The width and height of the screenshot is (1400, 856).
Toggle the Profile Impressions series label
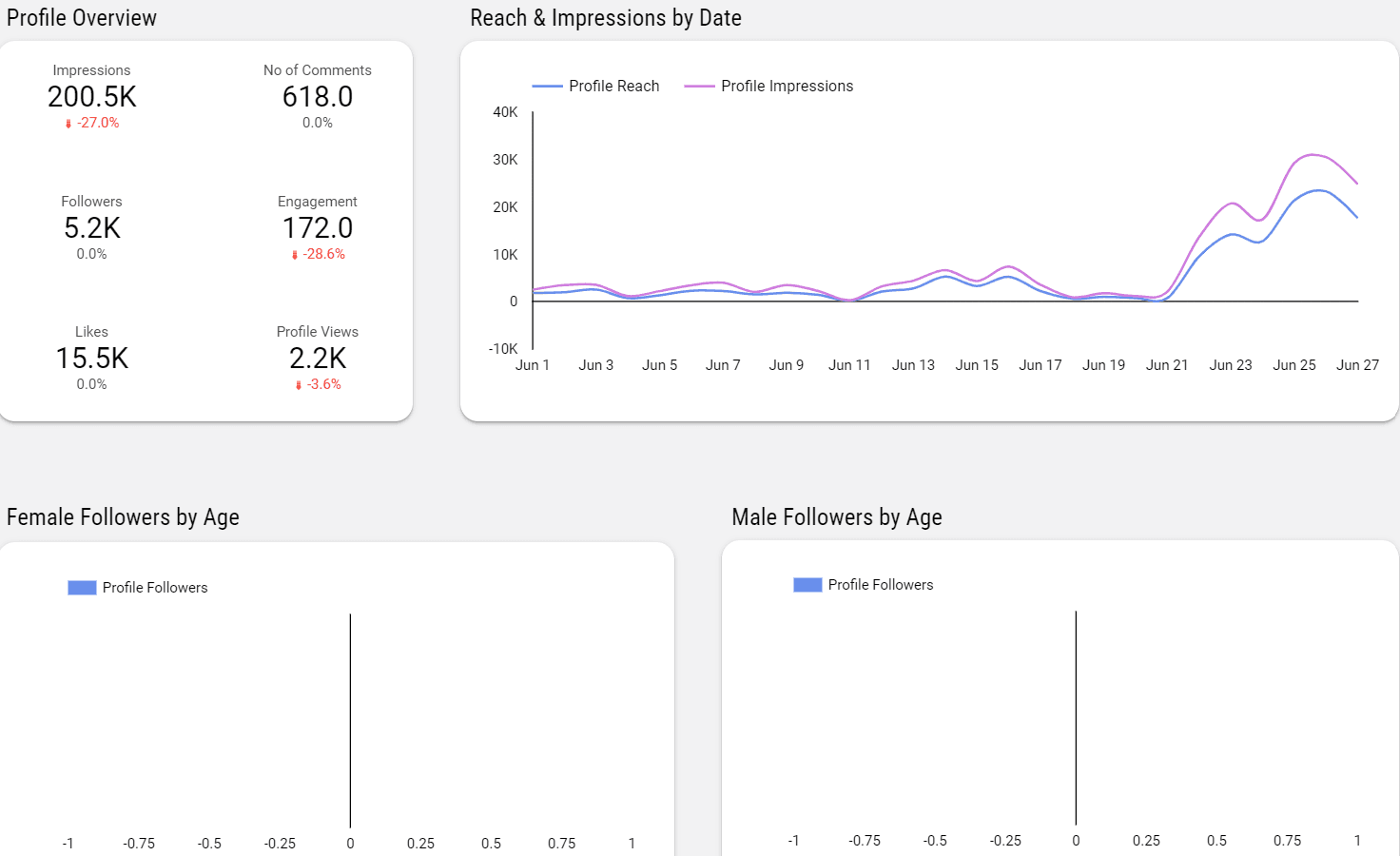787,87
